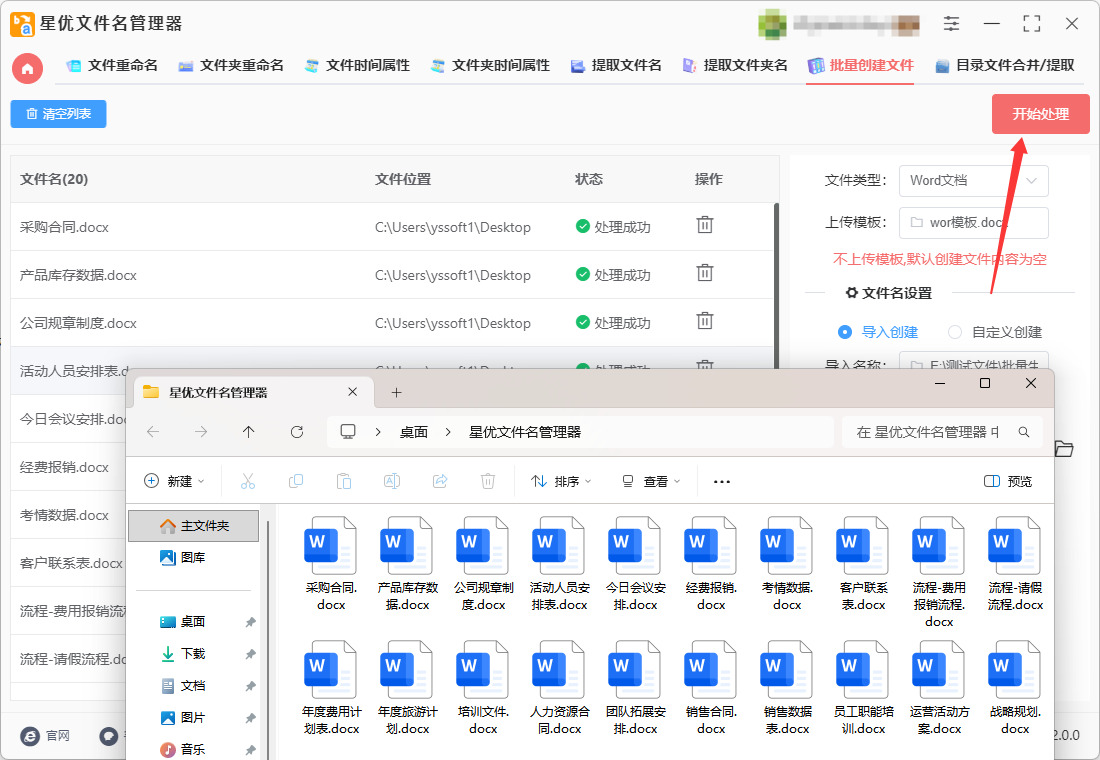Image resolution: width=1100 pixels, height=760 pixels.
Task: Select the 流程-请假流程.docx file in Explorer
Action: pyautogui.click(x=1014, y=564)
